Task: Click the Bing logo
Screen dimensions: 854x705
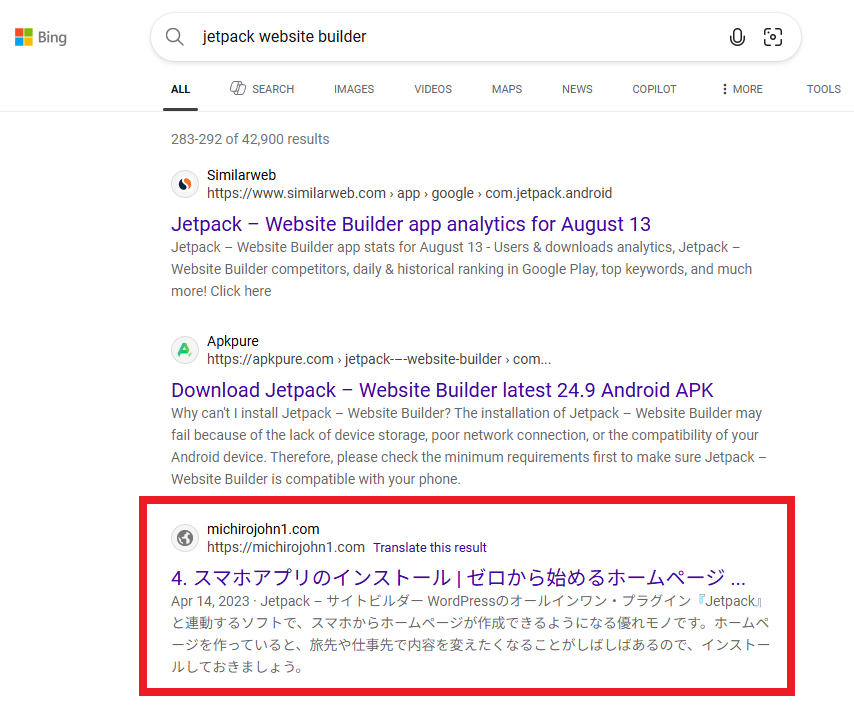Action: [41, 37]
